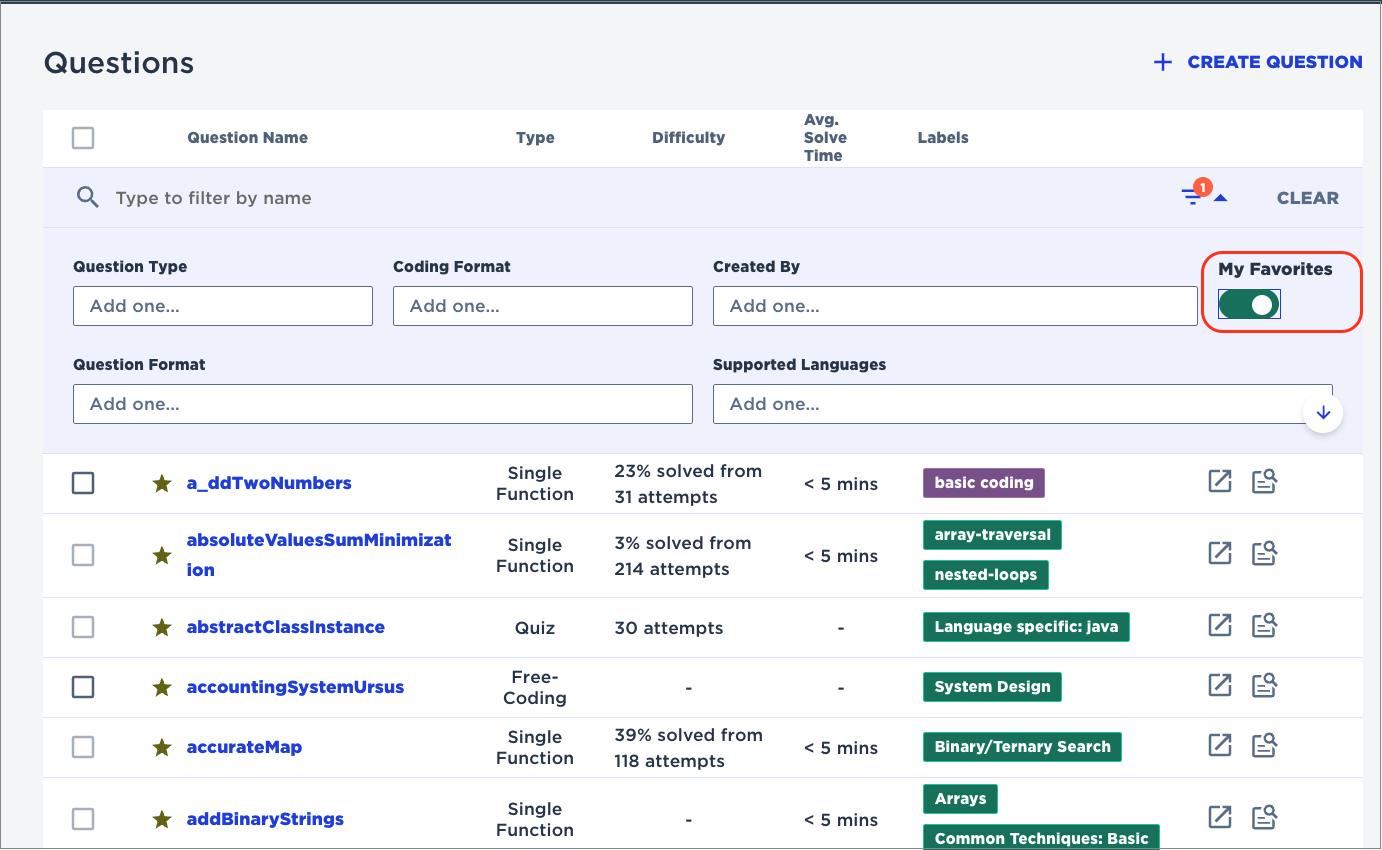Screen dimensions: 1382x850
Task: Disable the My Favorites toggle
Action: (x=1249, y=304)
